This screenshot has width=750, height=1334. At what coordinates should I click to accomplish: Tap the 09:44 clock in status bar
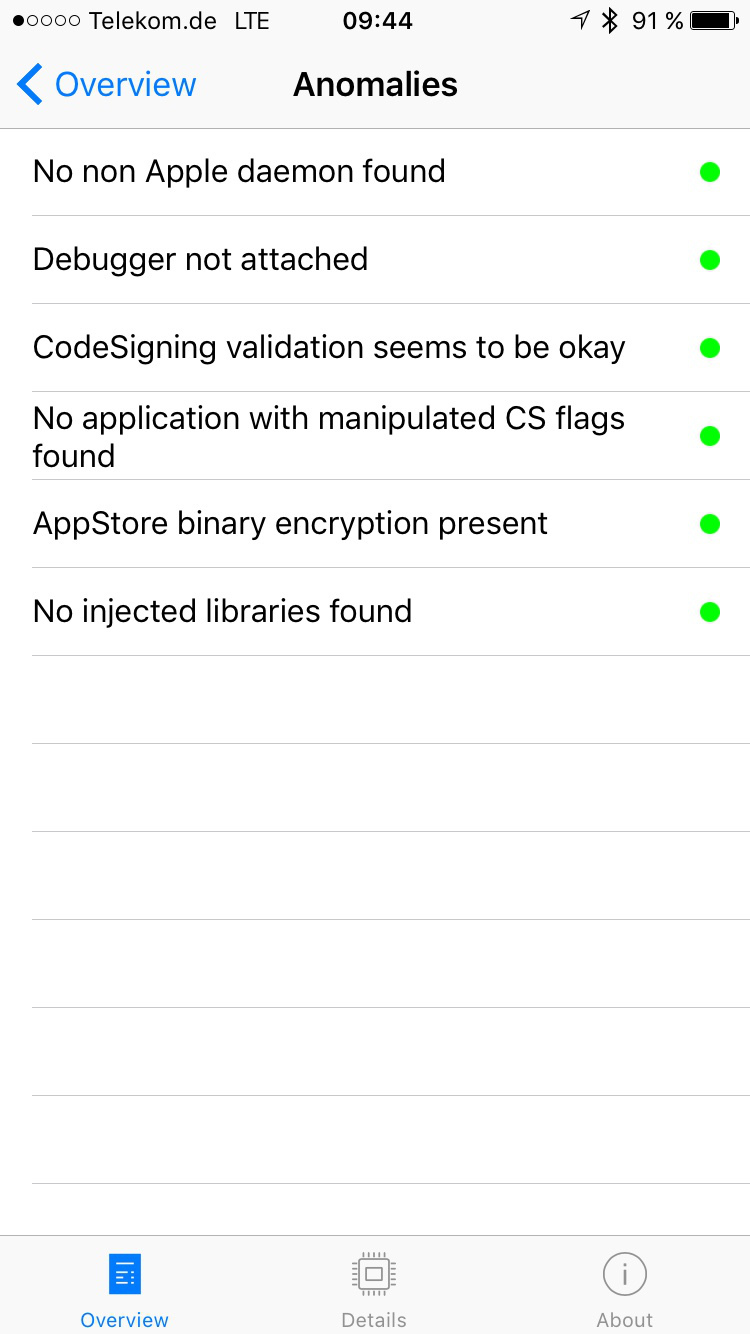(x=377, y=21)
